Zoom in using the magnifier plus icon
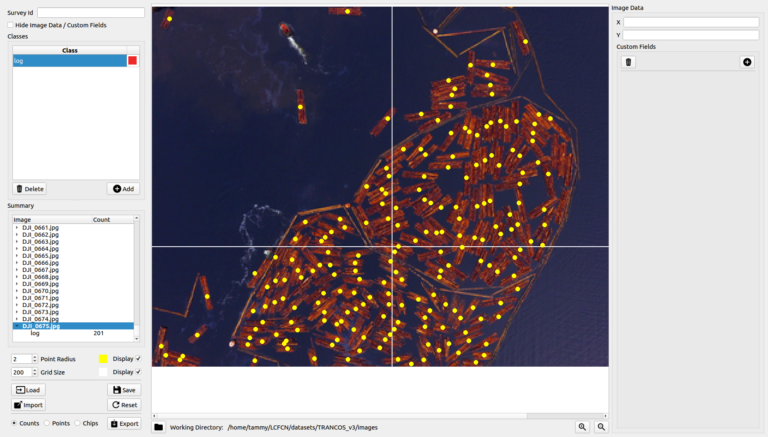 pyautogui.click(x=582, y=427)
